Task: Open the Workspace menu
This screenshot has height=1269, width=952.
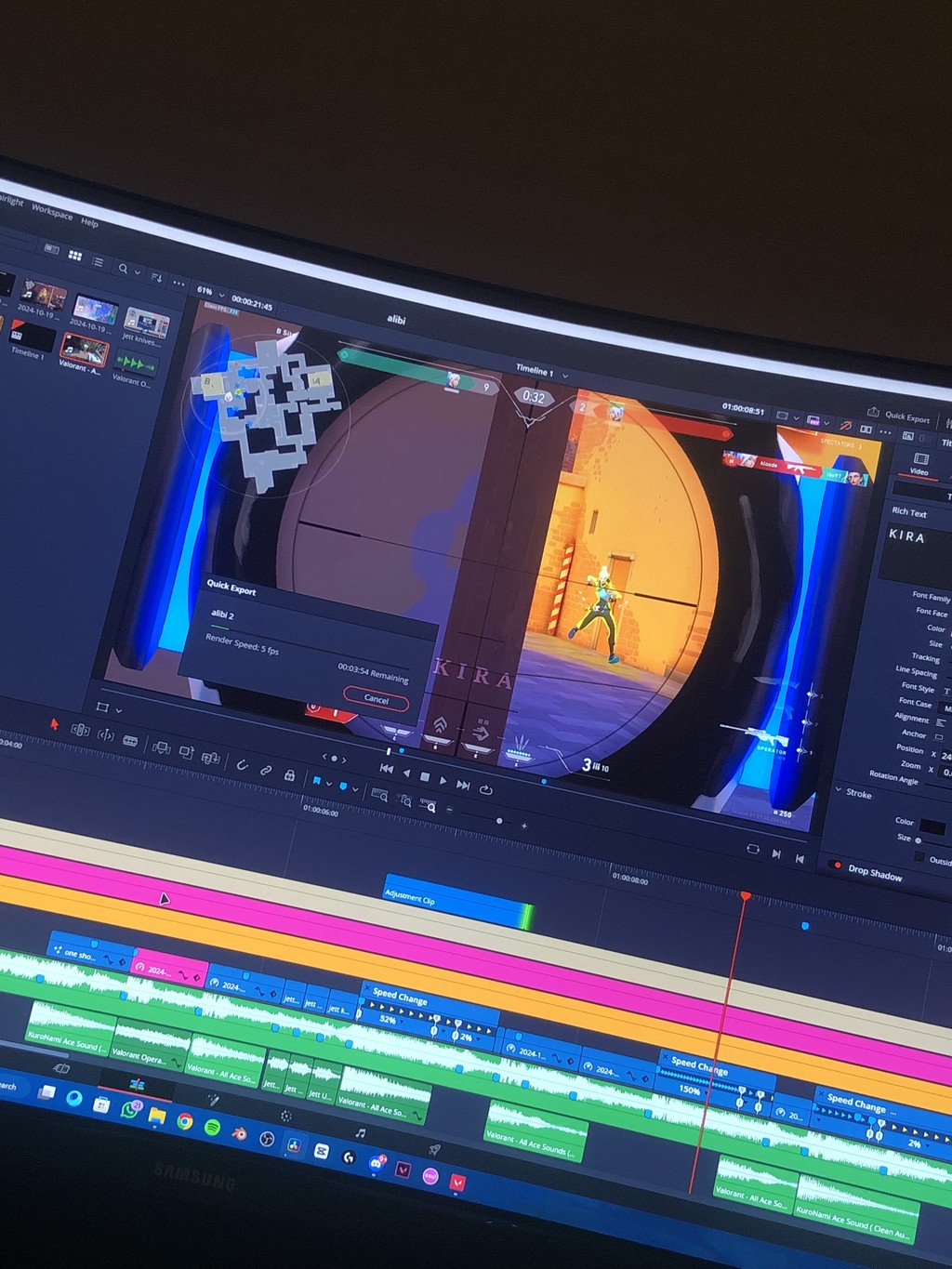Action: pos(51,211)
